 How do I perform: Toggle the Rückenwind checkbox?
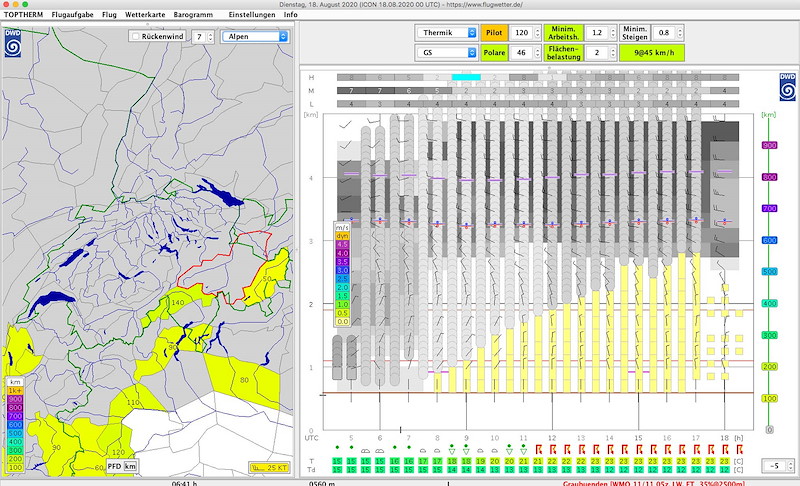(x=135, y=36)
